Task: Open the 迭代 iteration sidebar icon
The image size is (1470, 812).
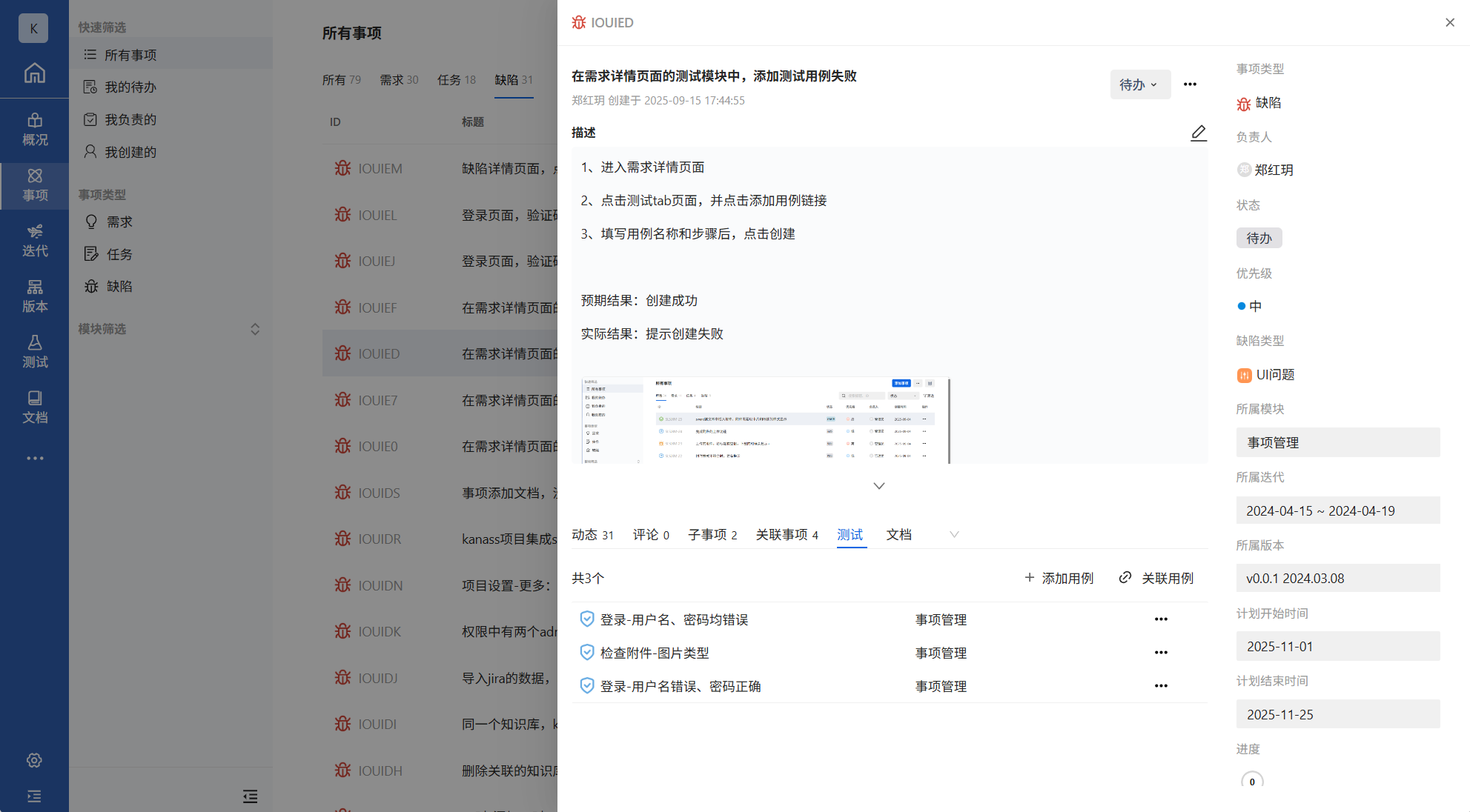Action: tap(34, 241)
